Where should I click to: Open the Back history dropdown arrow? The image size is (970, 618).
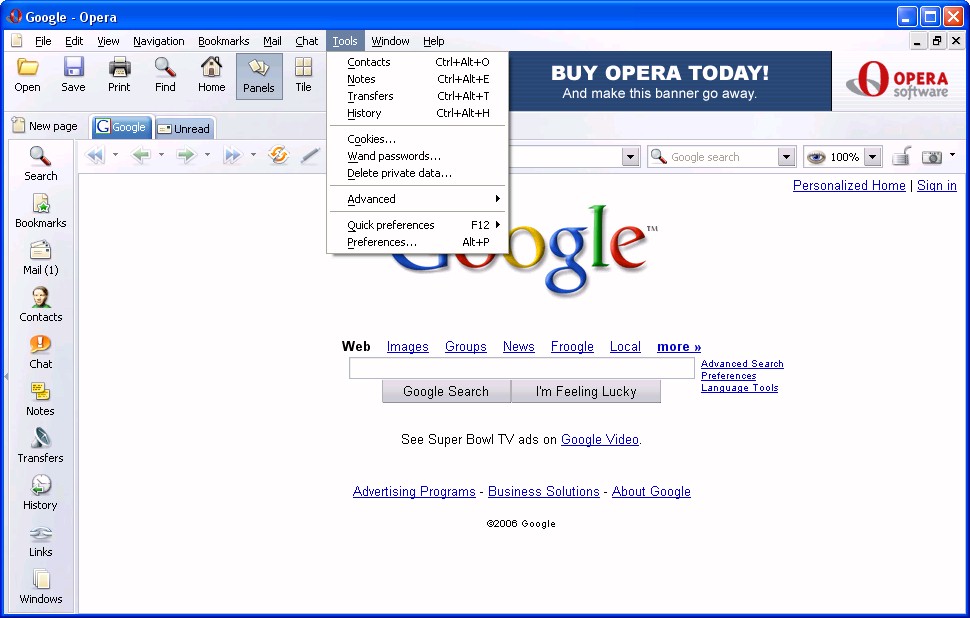161,155
